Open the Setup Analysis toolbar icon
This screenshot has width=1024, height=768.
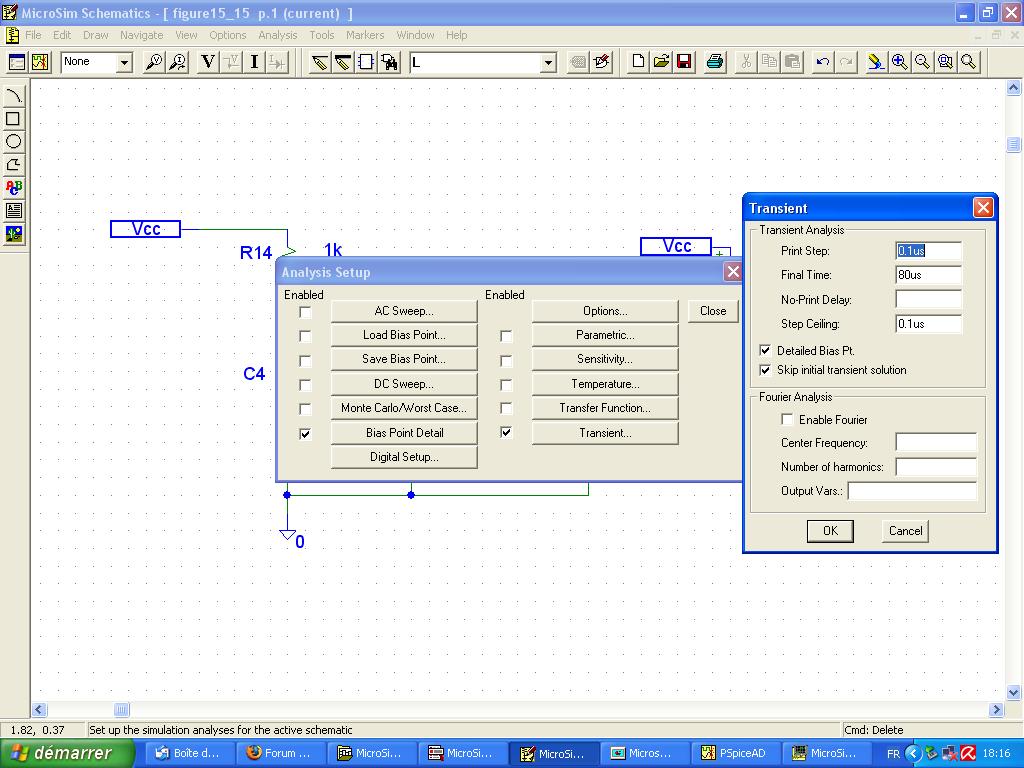17,62
